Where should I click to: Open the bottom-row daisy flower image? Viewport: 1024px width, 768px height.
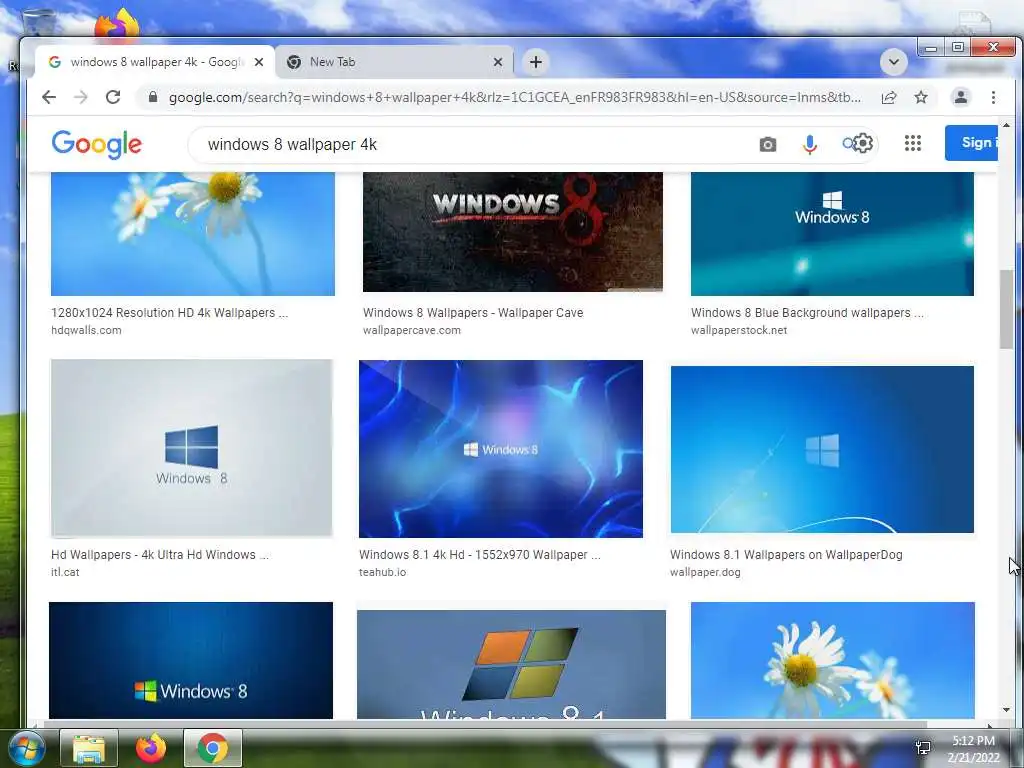833,660
